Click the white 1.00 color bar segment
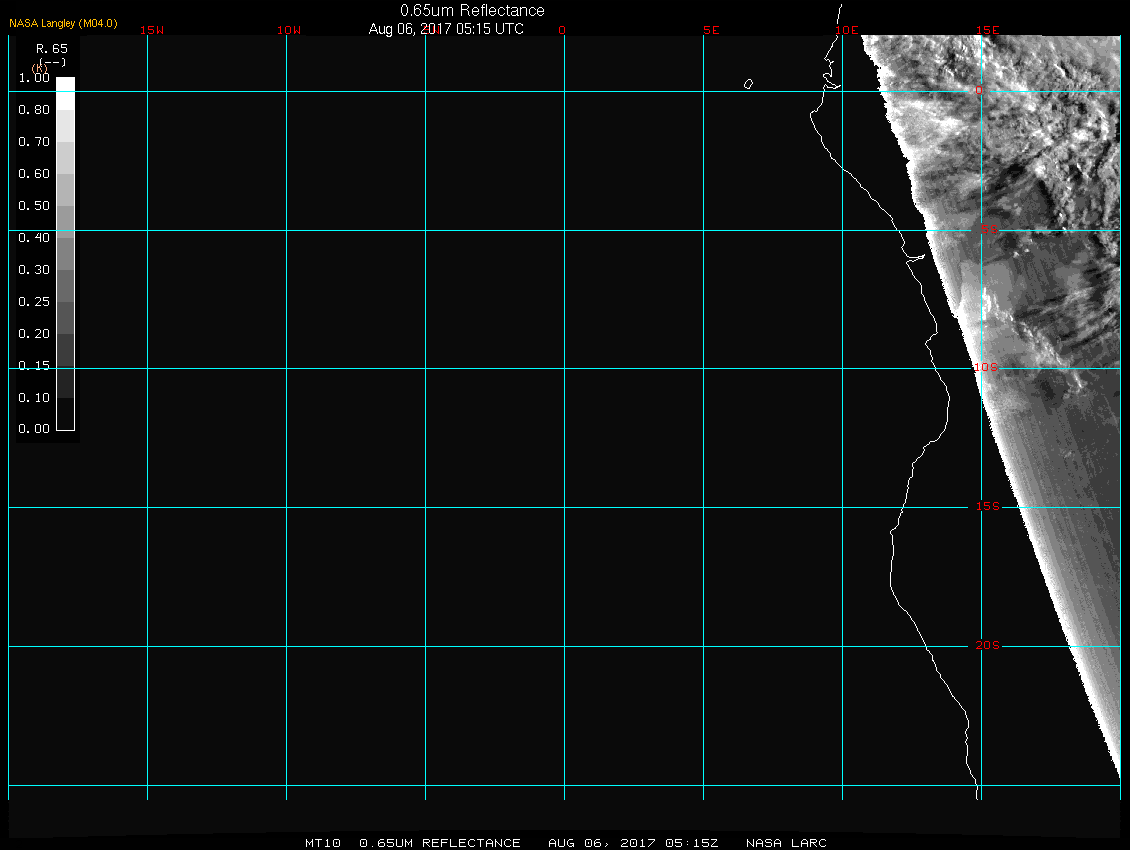The width and height of the screenshot is (1130, 850). pos(65,84)
